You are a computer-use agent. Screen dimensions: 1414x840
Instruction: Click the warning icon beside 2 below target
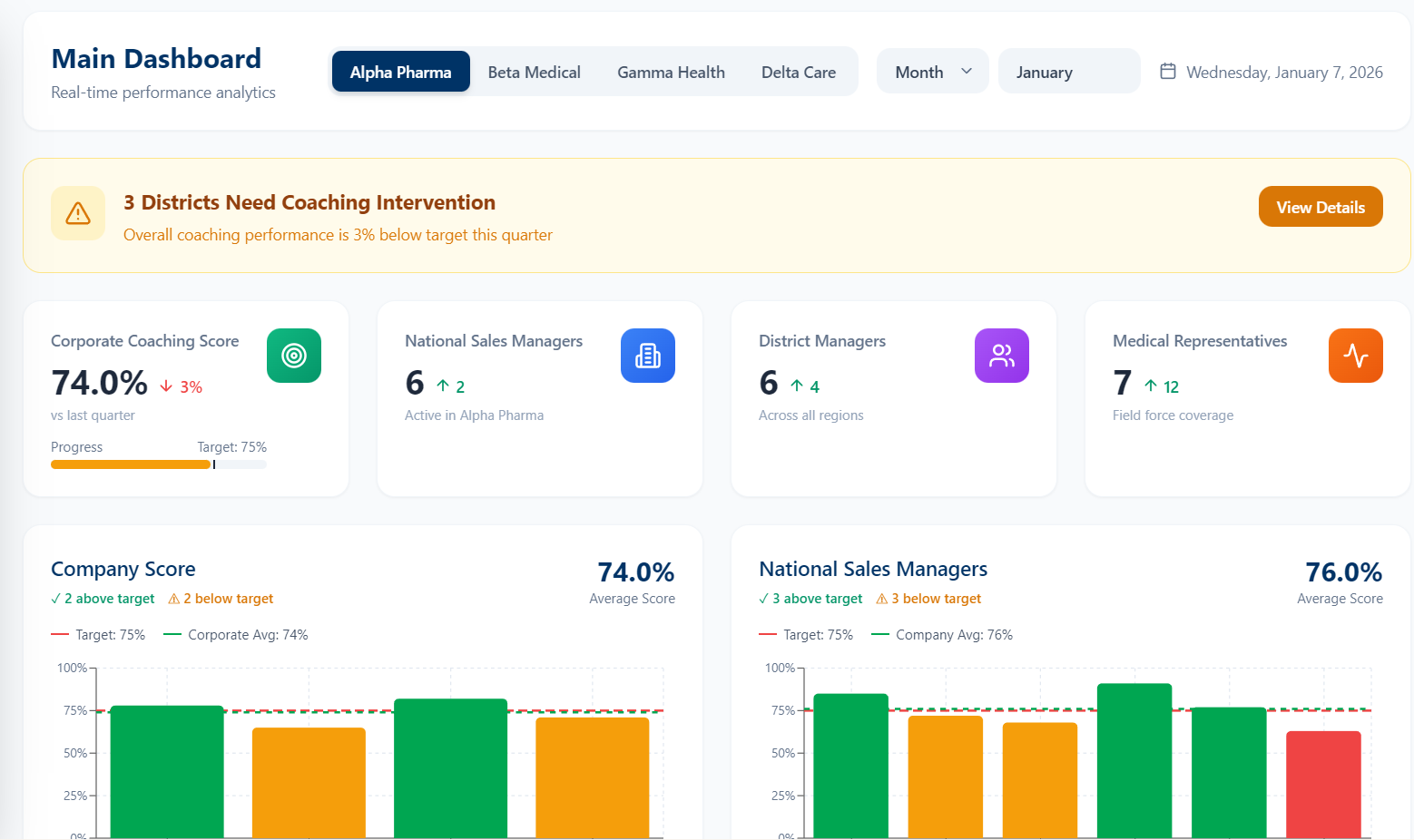[x=174, y=600]
